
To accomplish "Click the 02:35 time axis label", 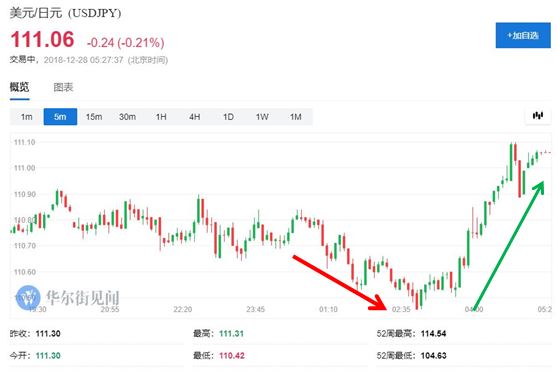I will (401, 309).
